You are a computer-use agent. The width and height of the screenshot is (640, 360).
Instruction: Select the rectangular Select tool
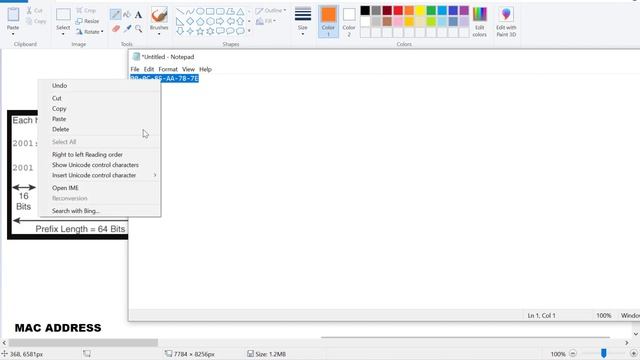[x=63, y=15]
